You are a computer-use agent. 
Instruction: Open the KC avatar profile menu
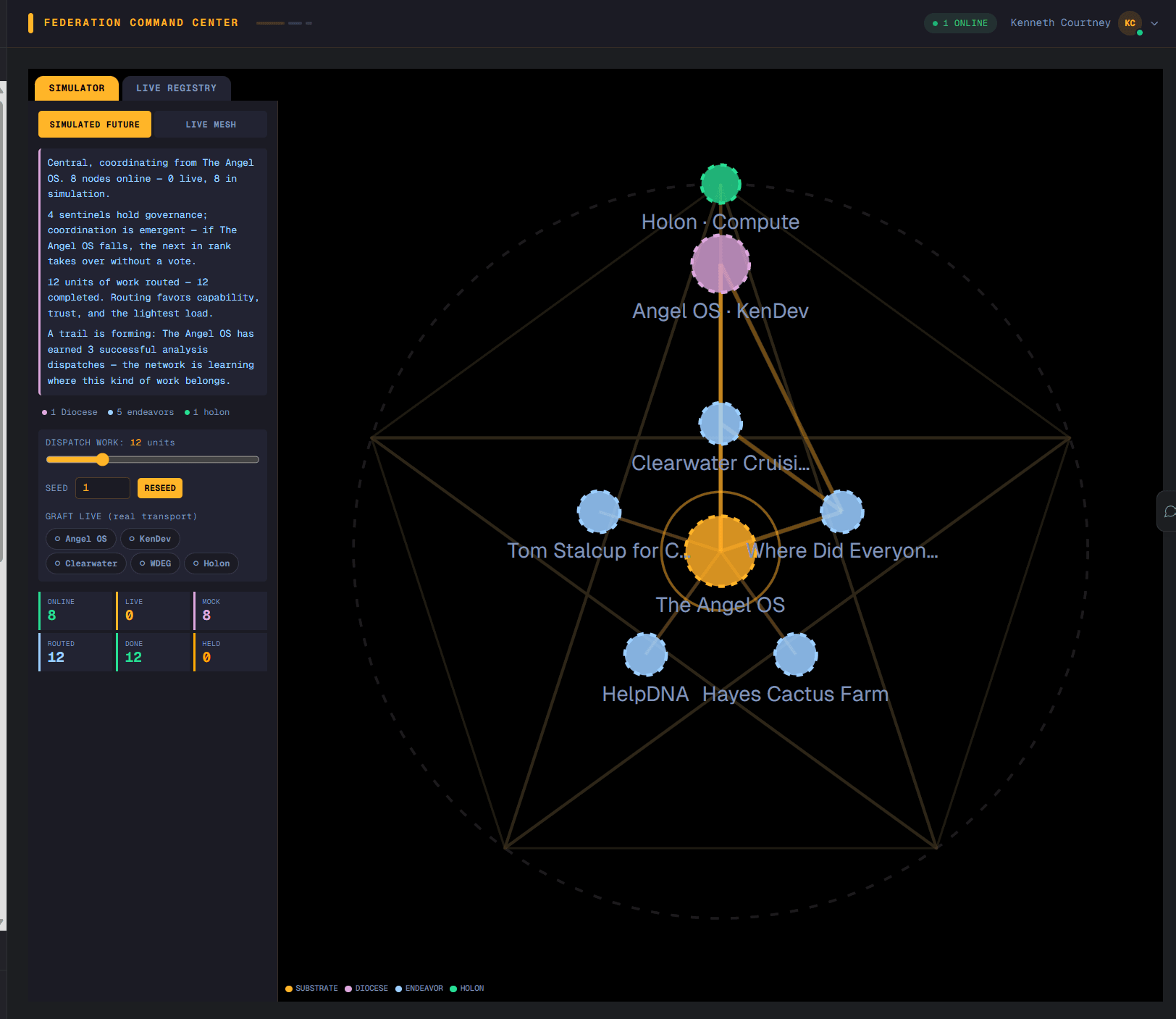(x=1130, y=23)
